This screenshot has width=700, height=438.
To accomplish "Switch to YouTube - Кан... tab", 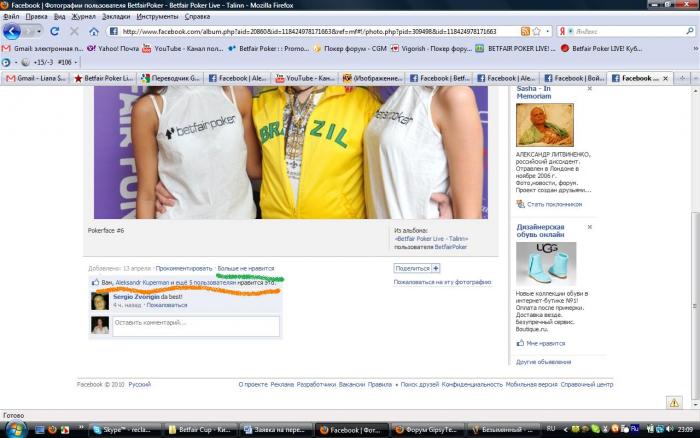I will [305, 78].
